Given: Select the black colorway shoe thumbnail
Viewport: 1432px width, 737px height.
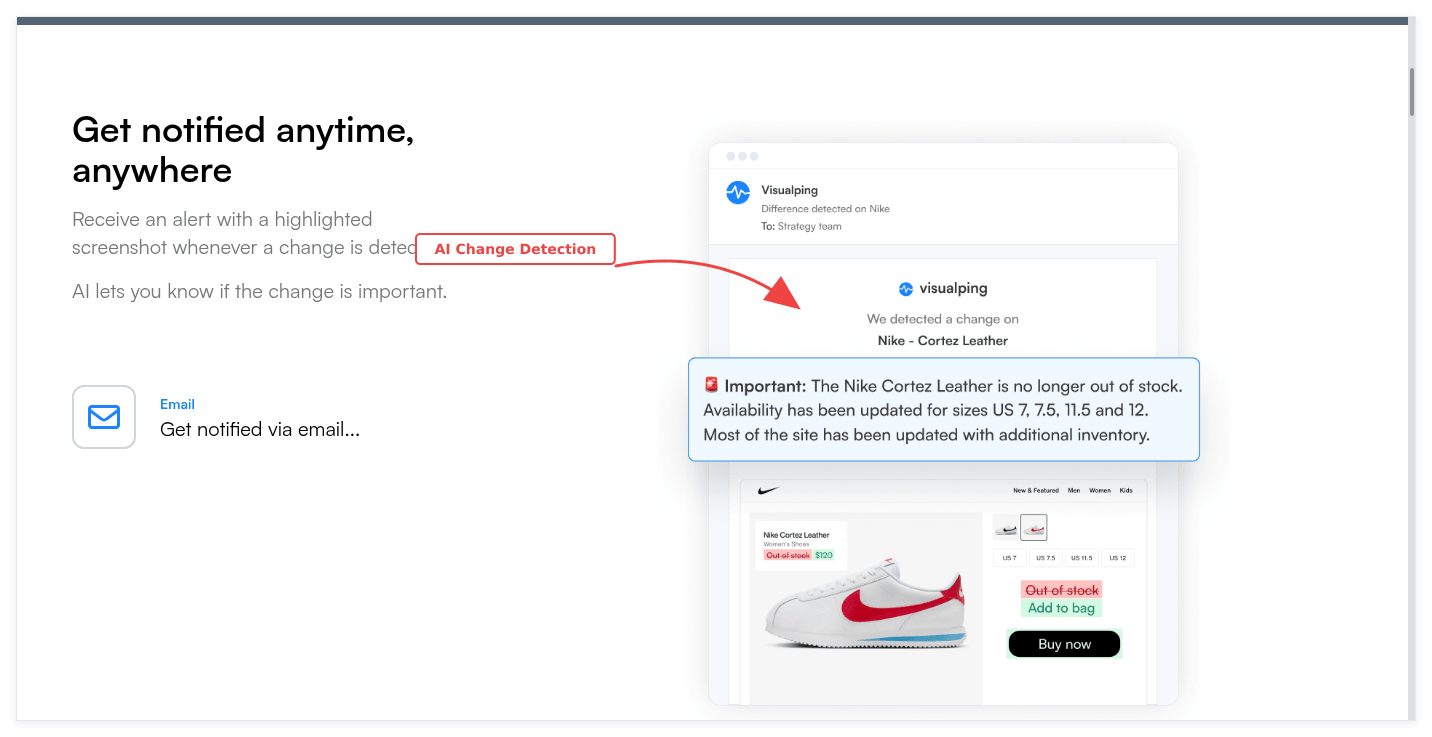Looking at the screenshot, I should (x=1006, y=527).
